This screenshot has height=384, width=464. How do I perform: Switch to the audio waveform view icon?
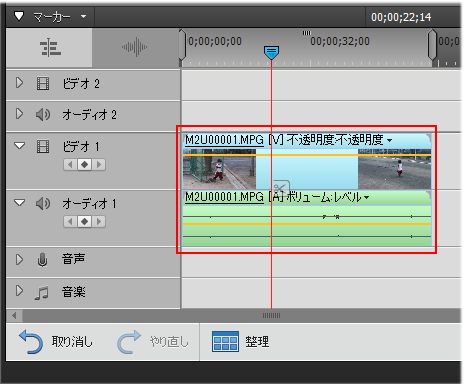[x=135, y=47]
